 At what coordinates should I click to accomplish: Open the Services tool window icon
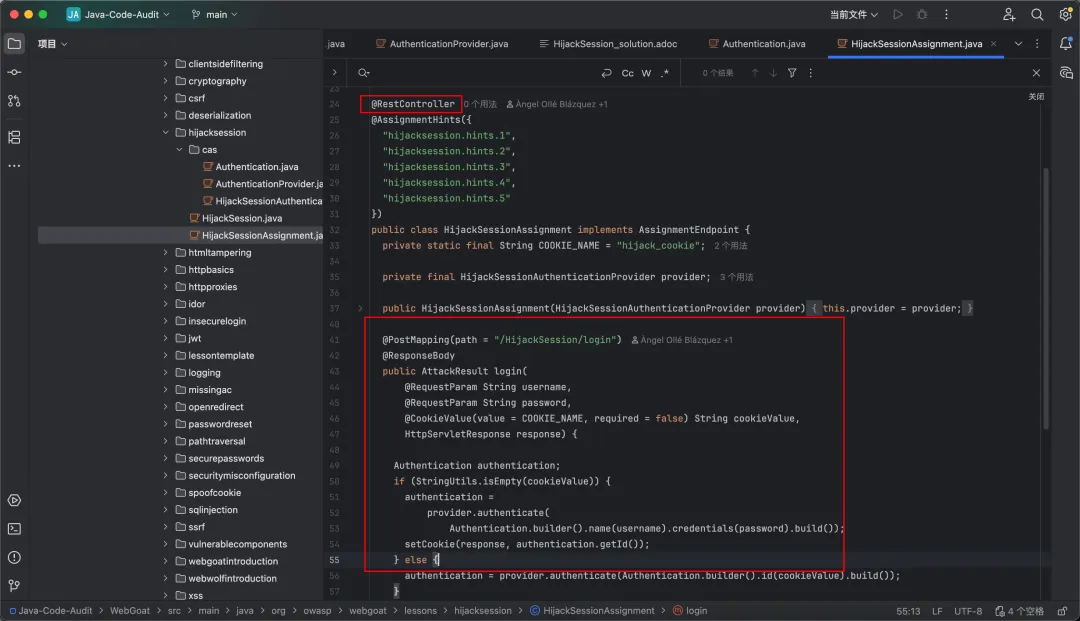pos(14,501)
